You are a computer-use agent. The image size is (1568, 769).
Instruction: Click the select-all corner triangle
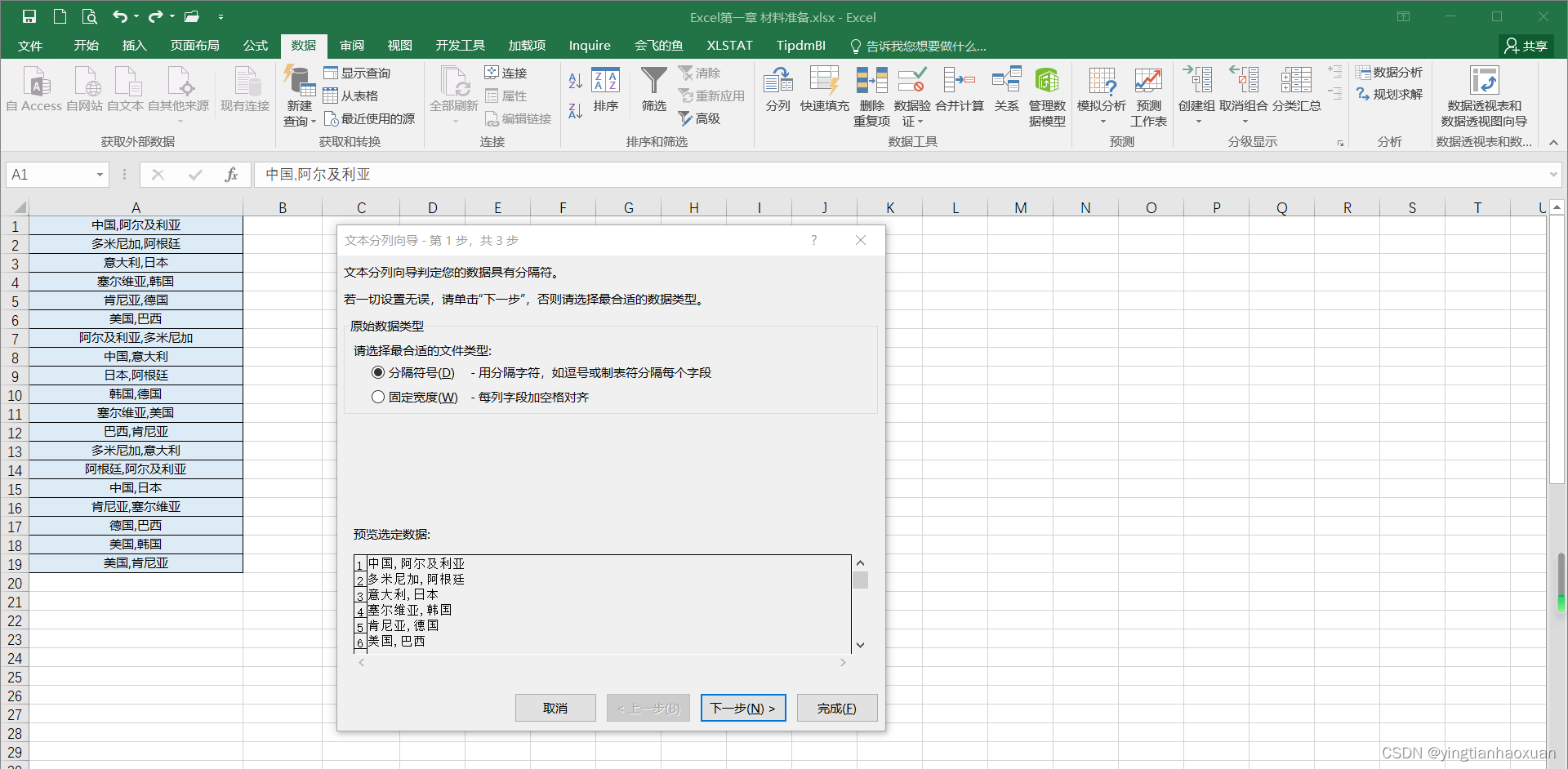20,207
